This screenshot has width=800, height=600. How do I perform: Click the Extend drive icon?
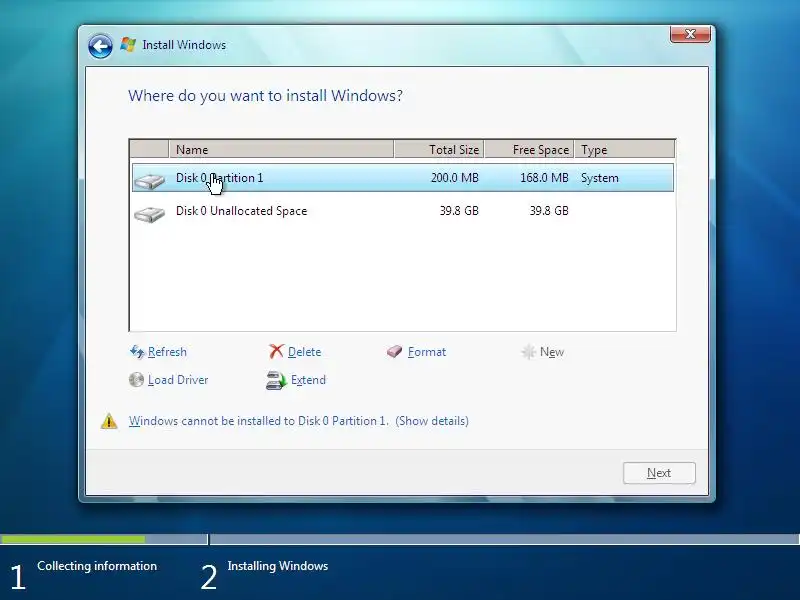pyautogui.click(x=276, y=380)
